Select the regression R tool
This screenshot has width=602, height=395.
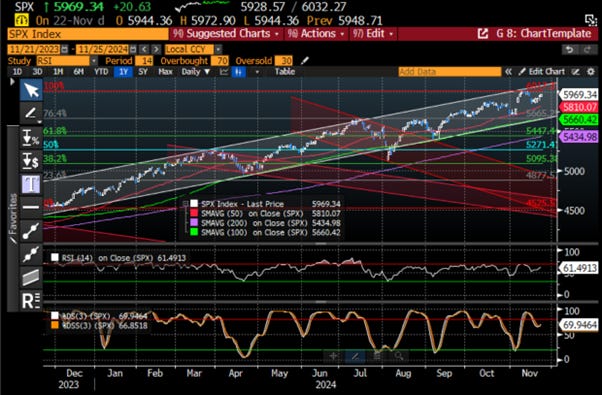(x=31, y=301)
